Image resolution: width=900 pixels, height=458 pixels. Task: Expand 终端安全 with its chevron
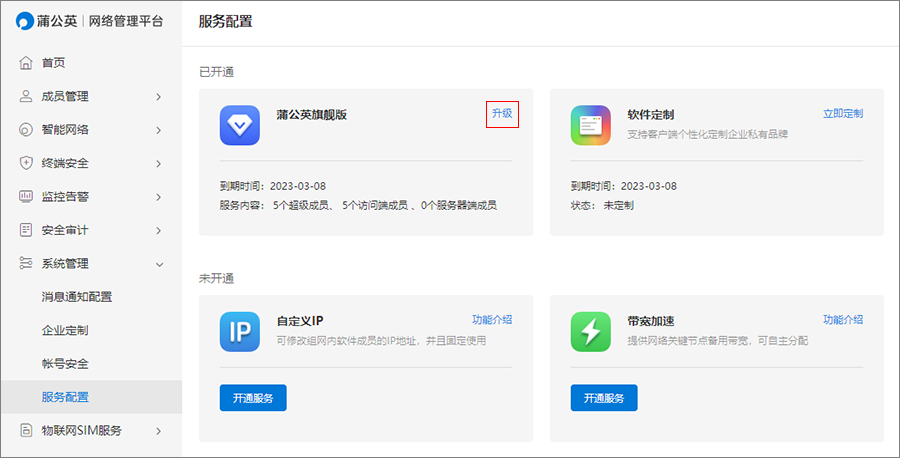click(159, 164)
